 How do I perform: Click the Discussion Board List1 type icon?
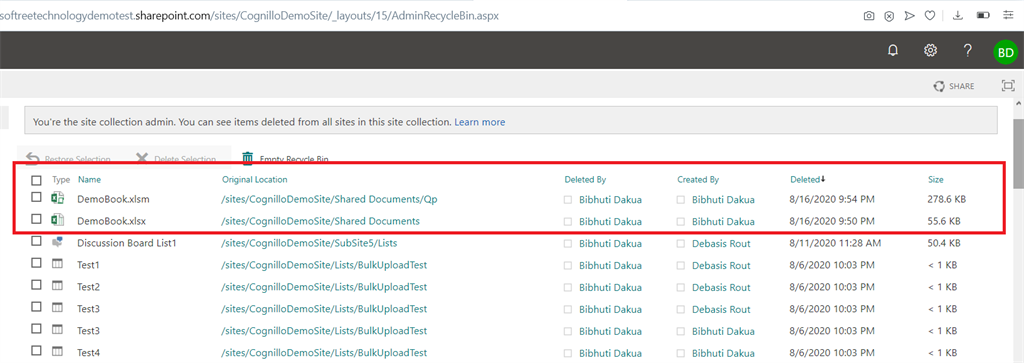point(57,242)
